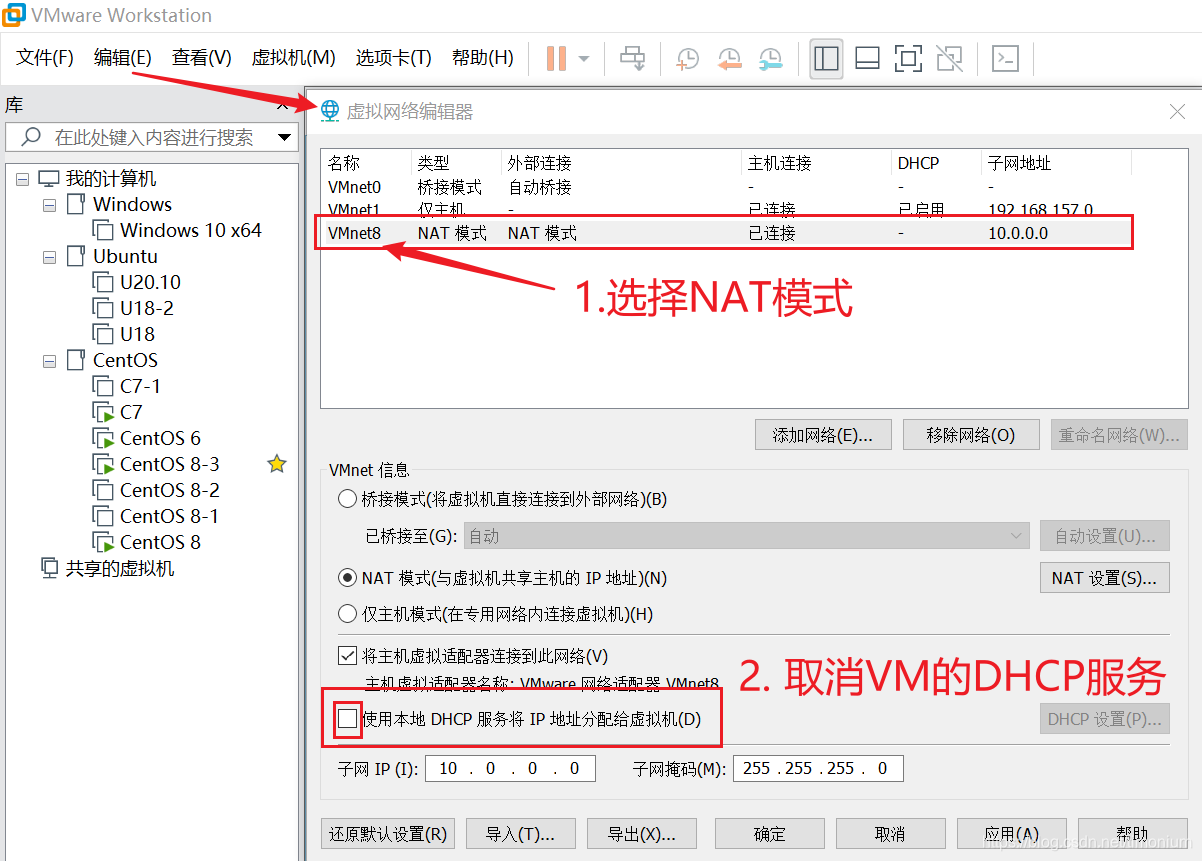This screenshot has height=861, width=1202.
Task: Collapse the CentOS folder node
Action: pos(50,361)
